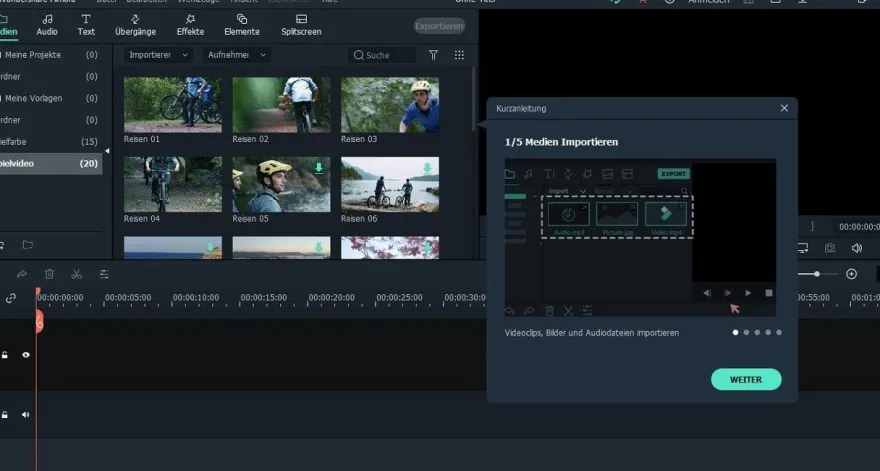Click the scissors split icon

77,275
